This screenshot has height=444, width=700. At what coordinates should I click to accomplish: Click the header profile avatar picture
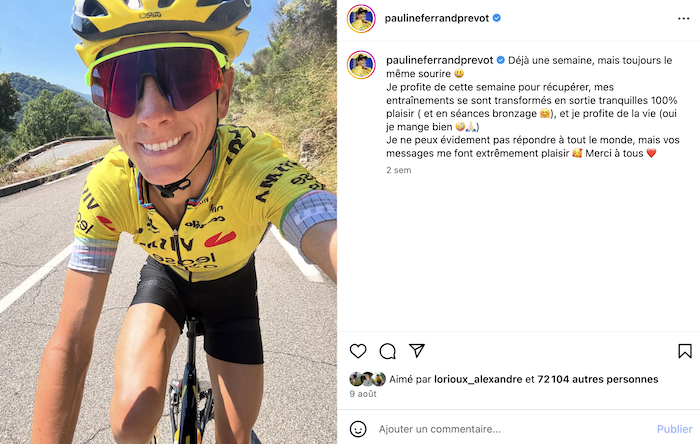(361, 19)
